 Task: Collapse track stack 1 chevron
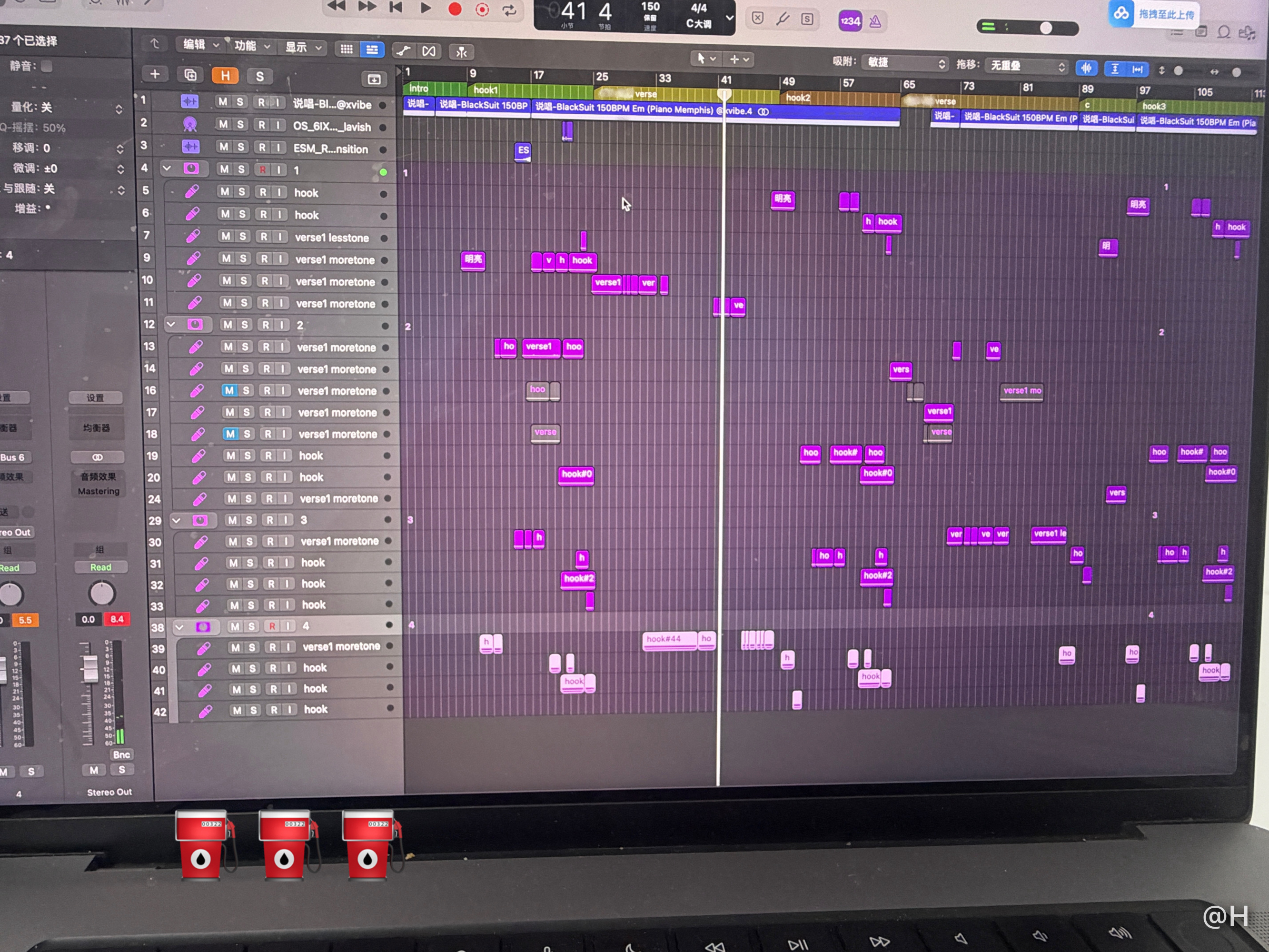point(167,168)
